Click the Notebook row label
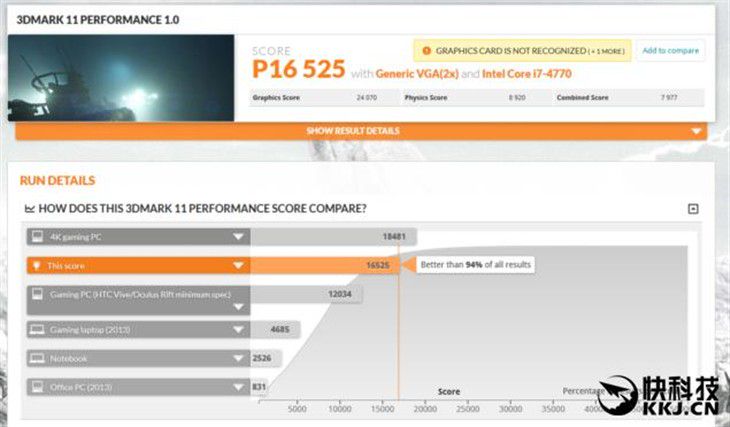The image size is (730, 427). [68, 359]
